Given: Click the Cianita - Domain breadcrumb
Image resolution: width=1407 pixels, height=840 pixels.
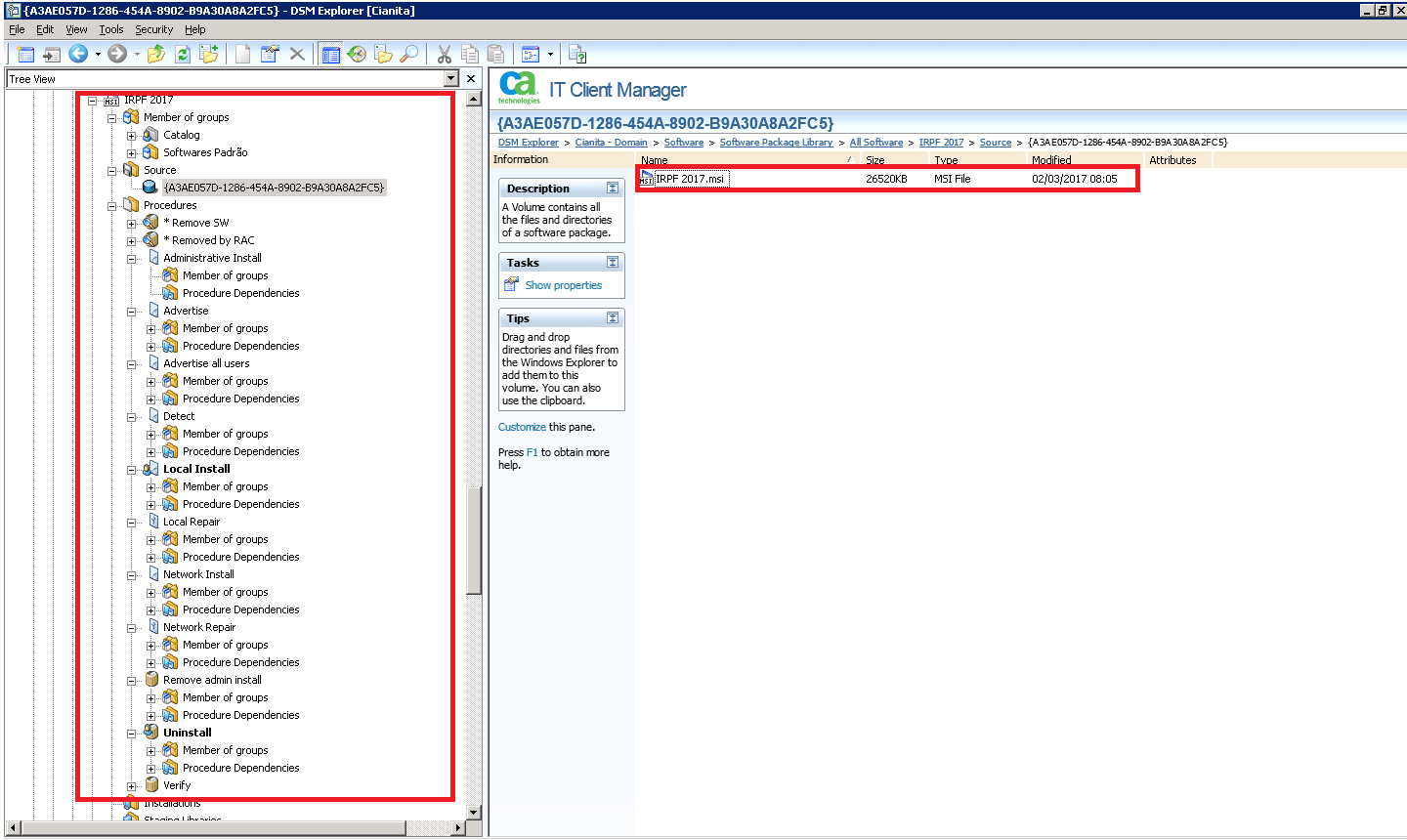Looking at the screenshot, I should [x=611, y=143].
